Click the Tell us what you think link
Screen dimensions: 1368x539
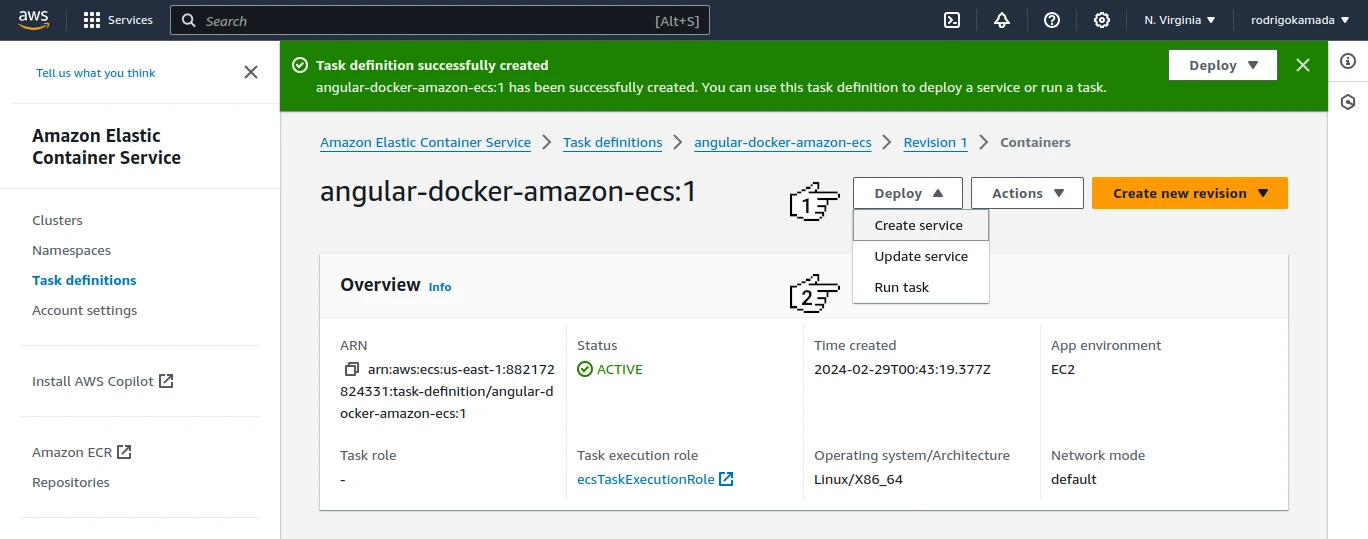96,73
